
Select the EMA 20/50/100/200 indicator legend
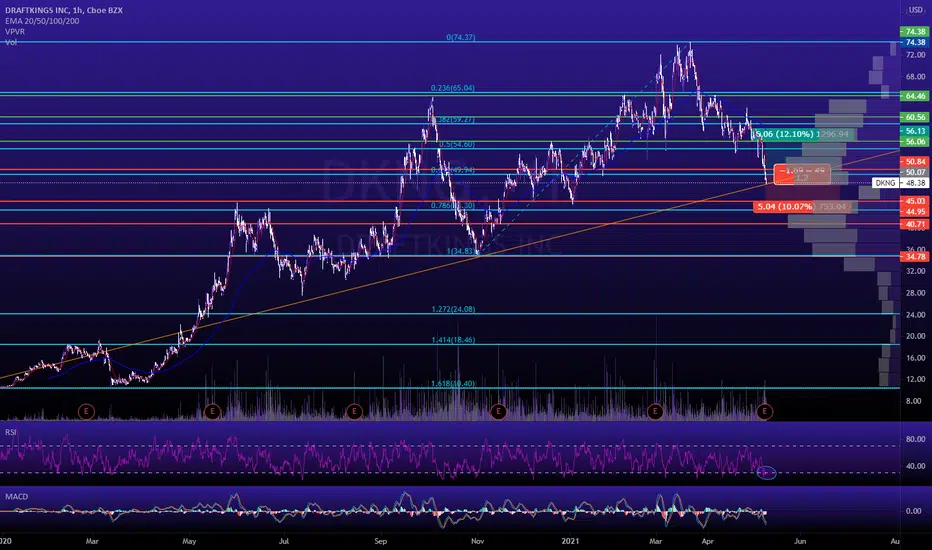tap(42, 21)
